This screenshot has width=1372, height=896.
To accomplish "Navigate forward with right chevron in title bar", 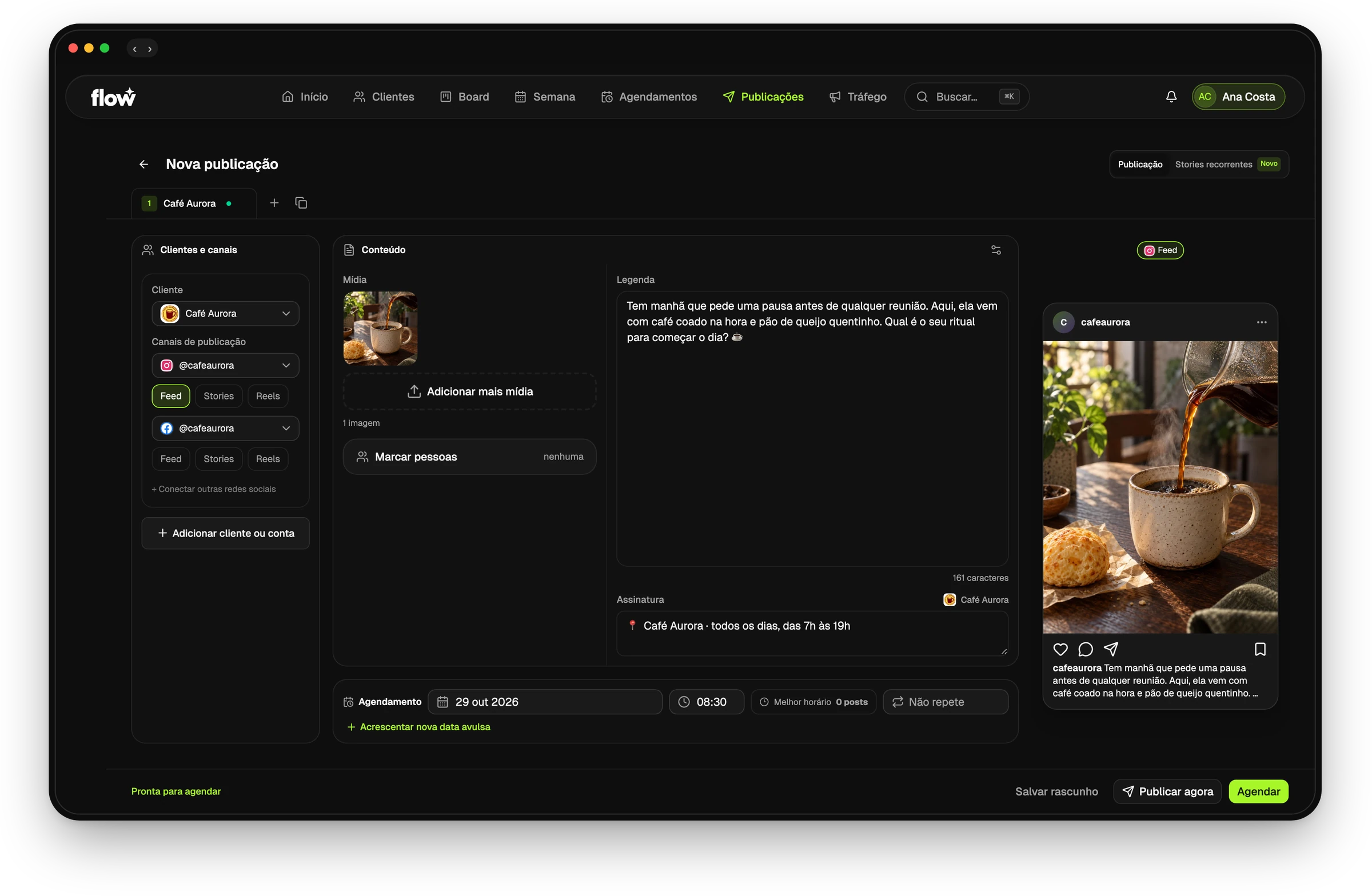I will [x=150, y=49].
